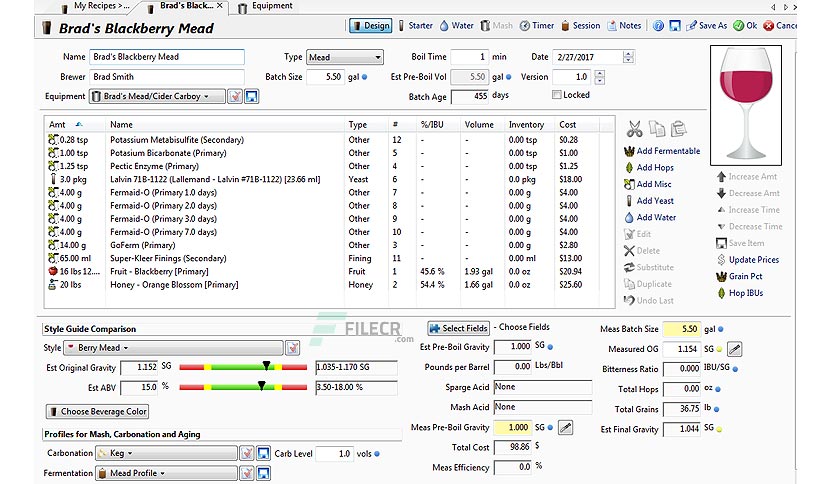
Task: Open the Timer tool
Action: coord(537,26)
